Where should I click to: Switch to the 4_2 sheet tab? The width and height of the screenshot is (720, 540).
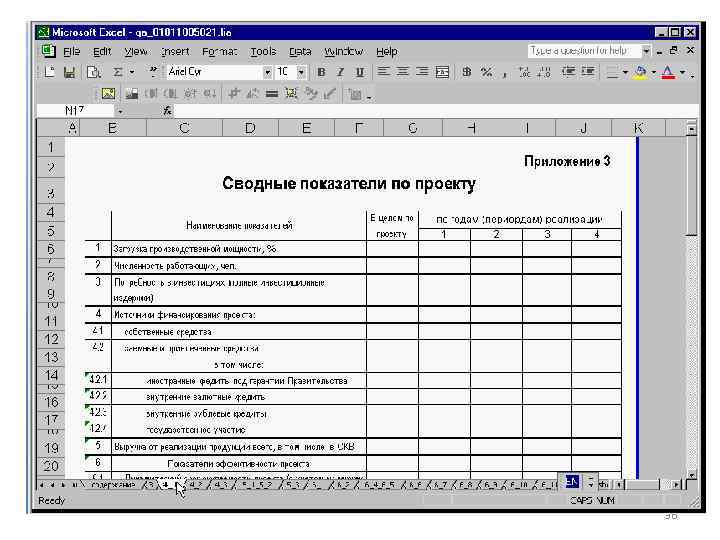196,484
